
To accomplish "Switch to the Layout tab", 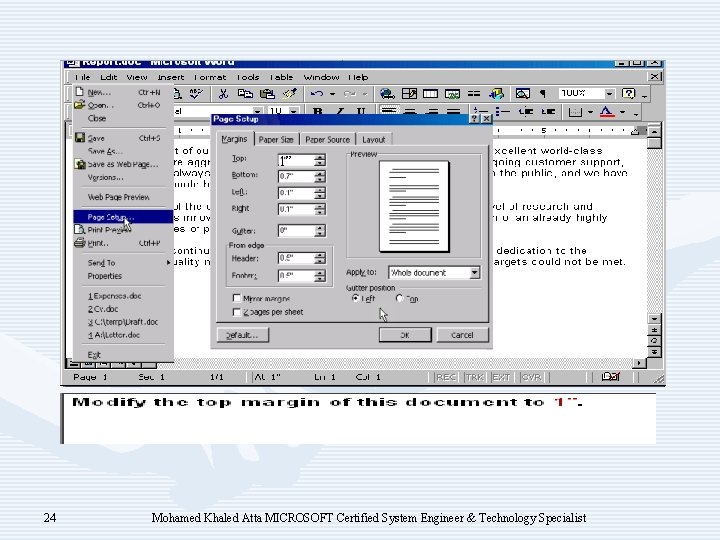I will 374,140.
